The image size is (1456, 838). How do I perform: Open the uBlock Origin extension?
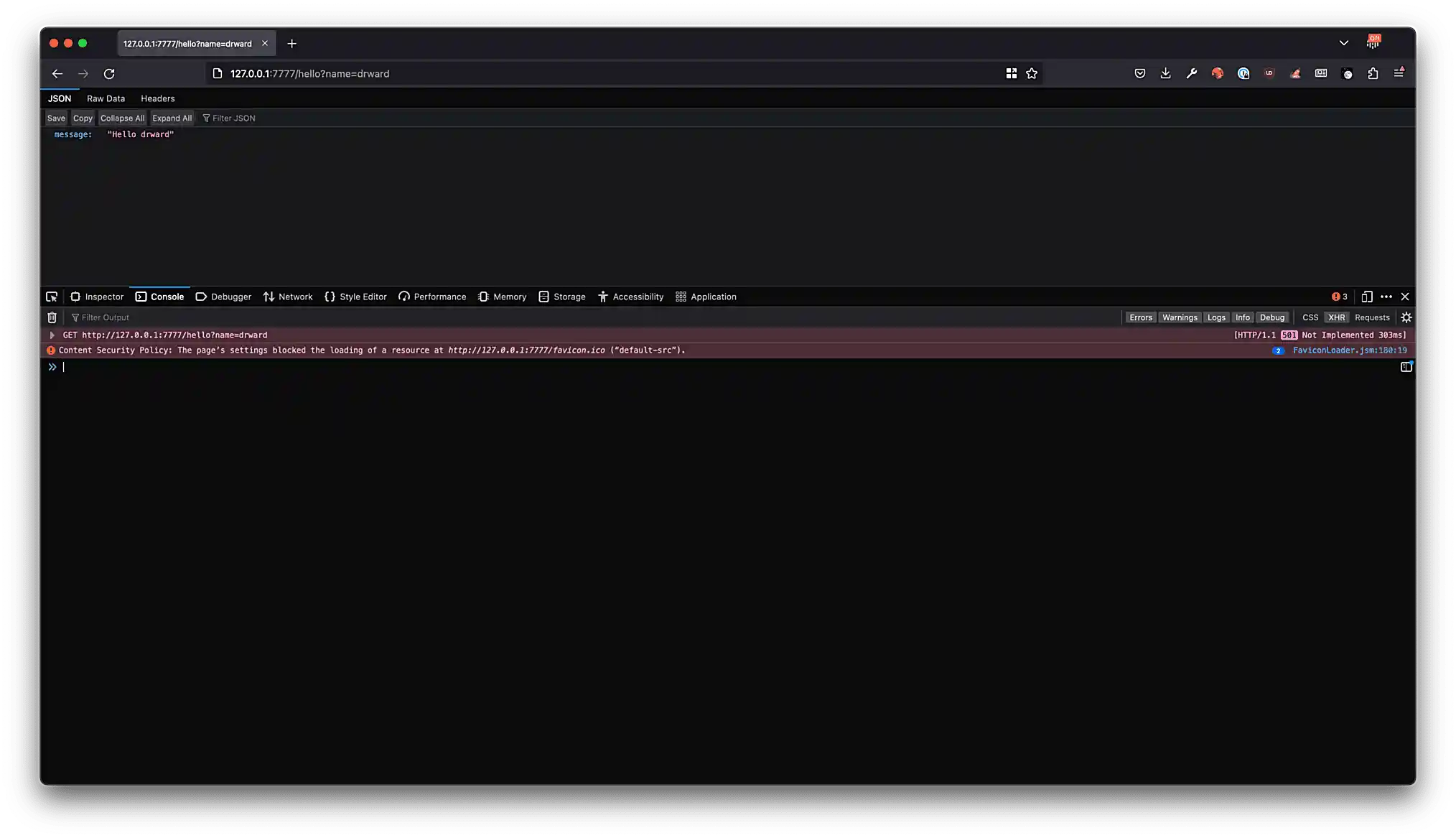pos(1269,73)
